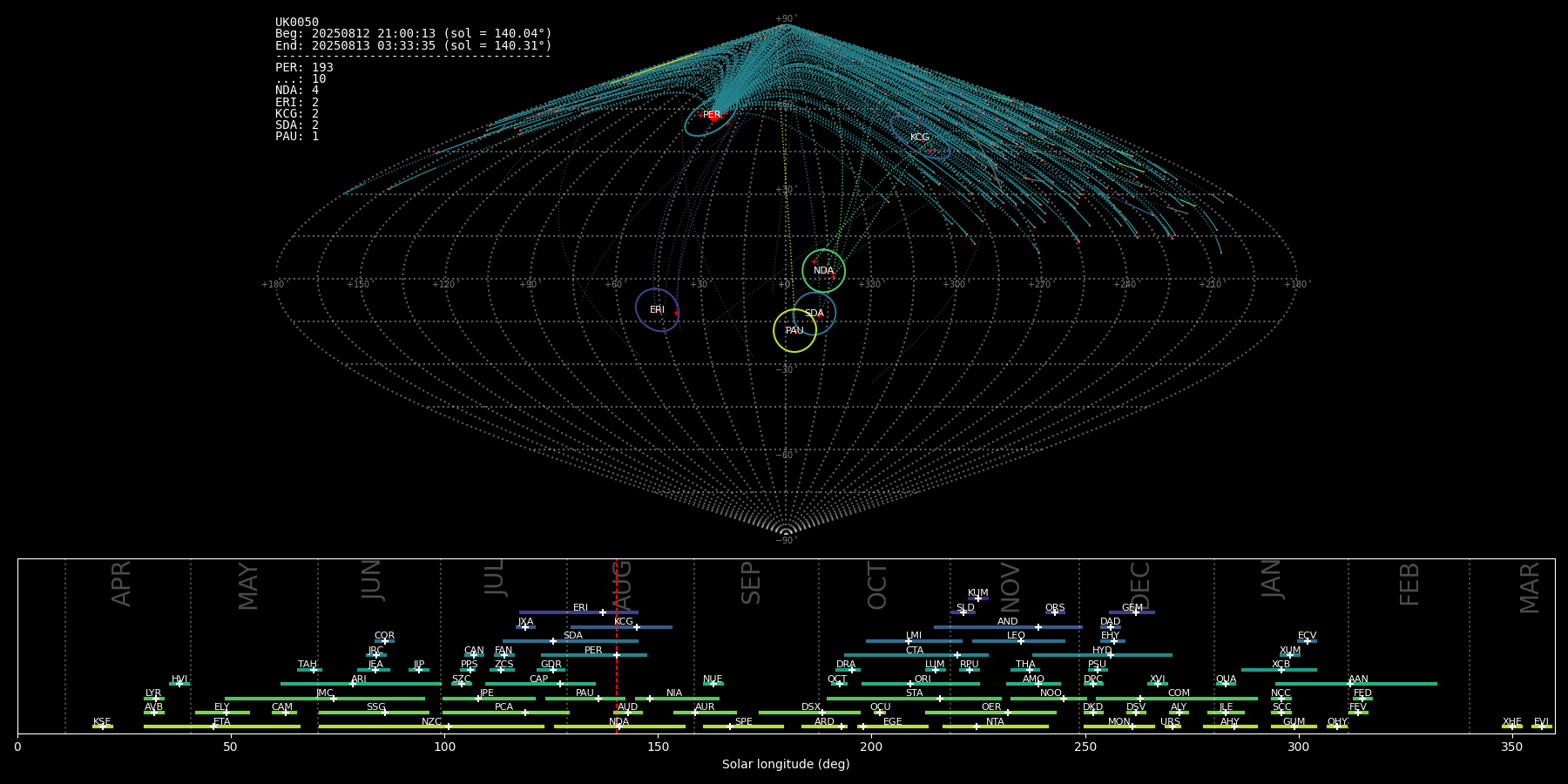Click the COM shower label in timeline

tap(1179, 693)
